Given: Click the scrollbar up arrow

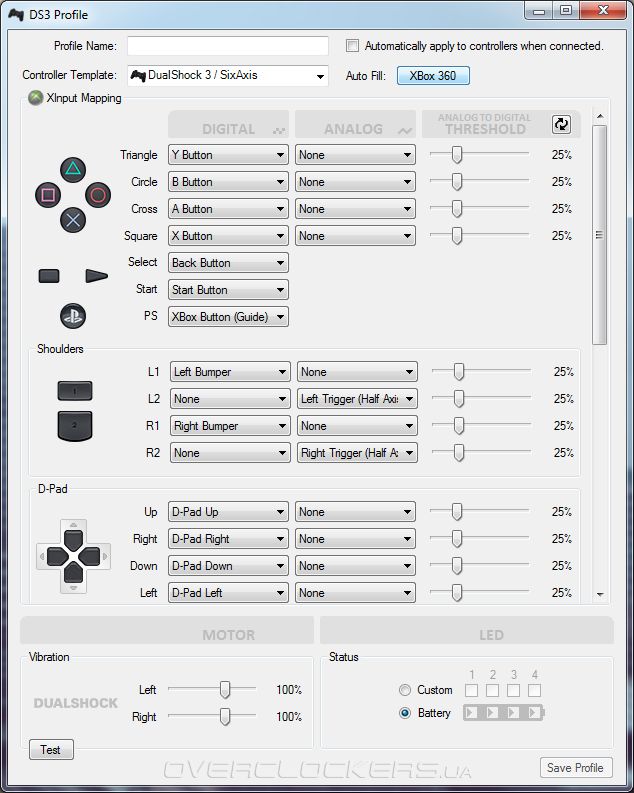Looking at the screenshot, I should 600,116.
